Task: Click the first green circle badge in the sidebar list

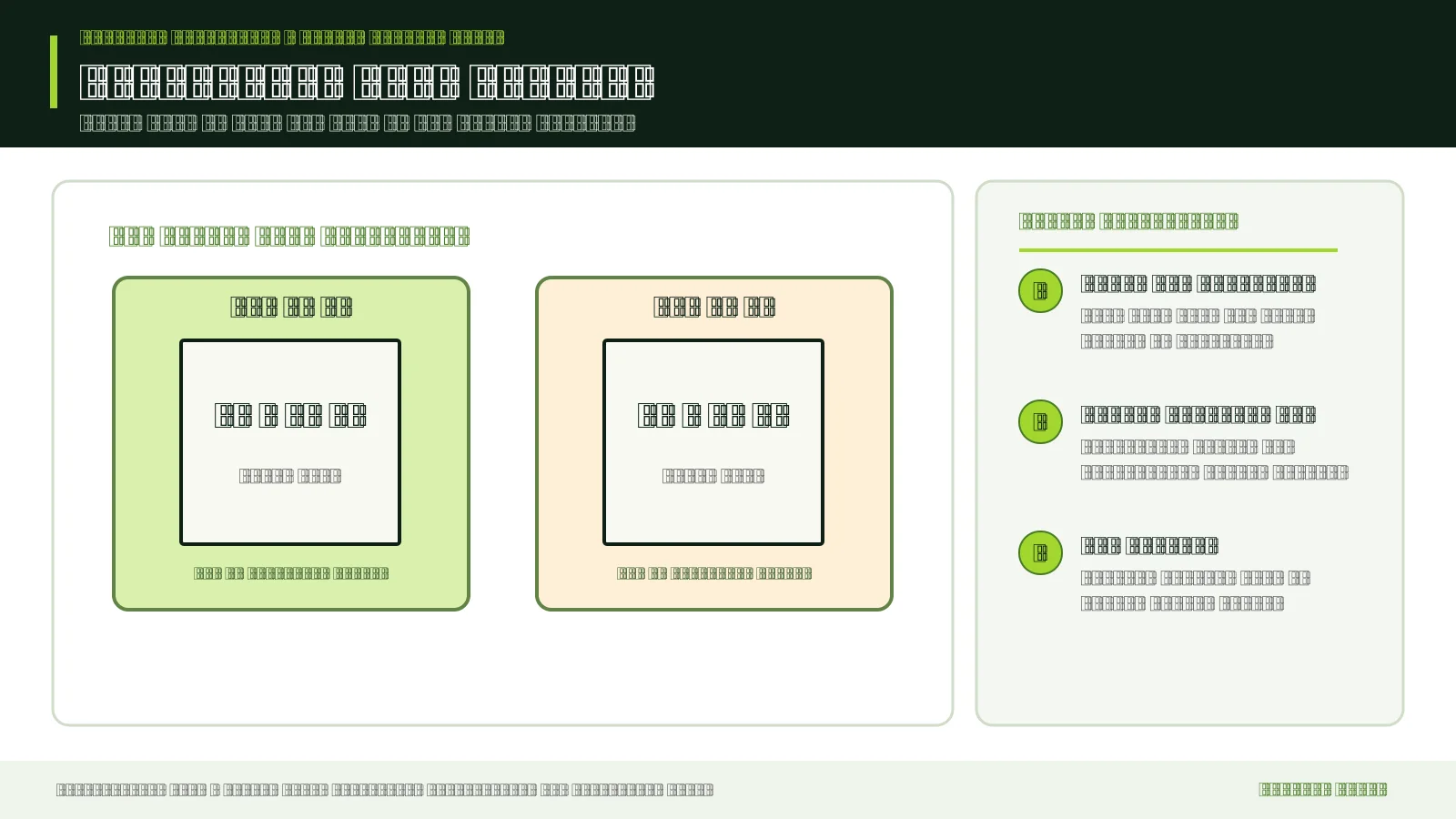Action: (1040, 291)
